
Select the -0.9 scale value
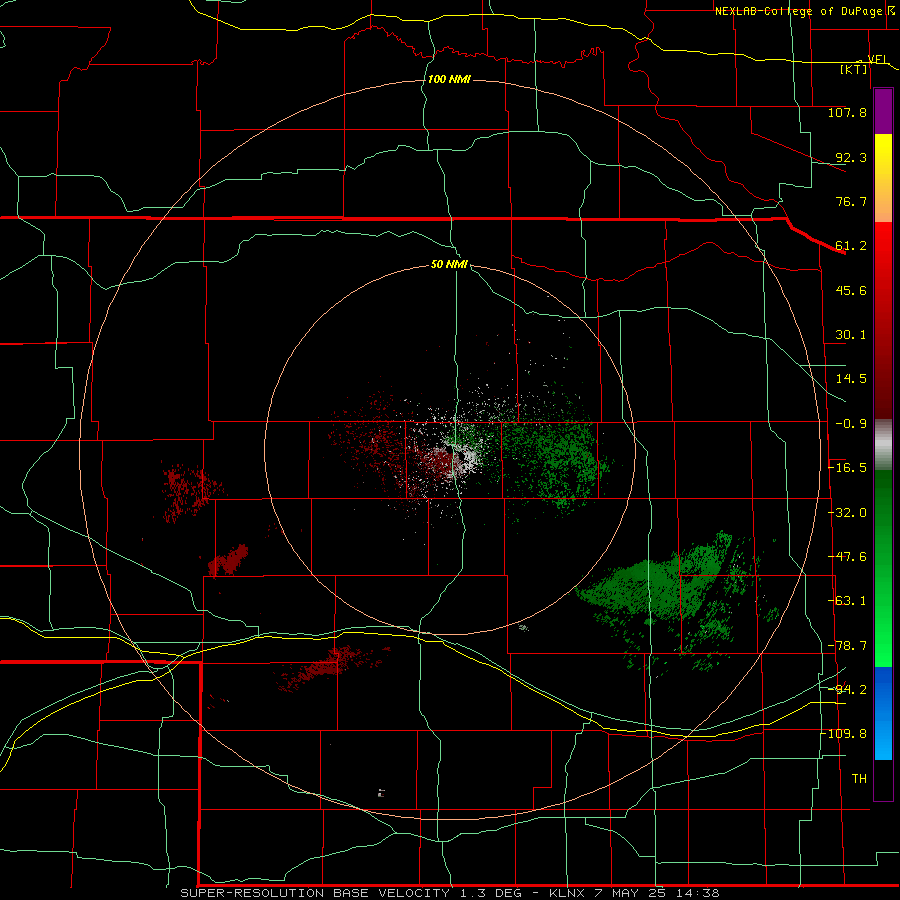point(851,424)
